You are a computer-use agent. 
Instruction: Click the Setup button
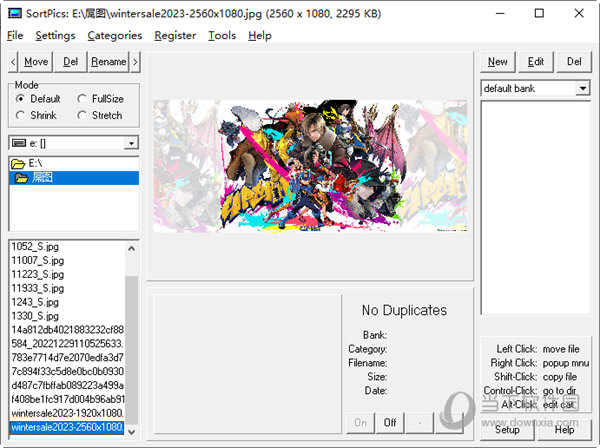507,430
